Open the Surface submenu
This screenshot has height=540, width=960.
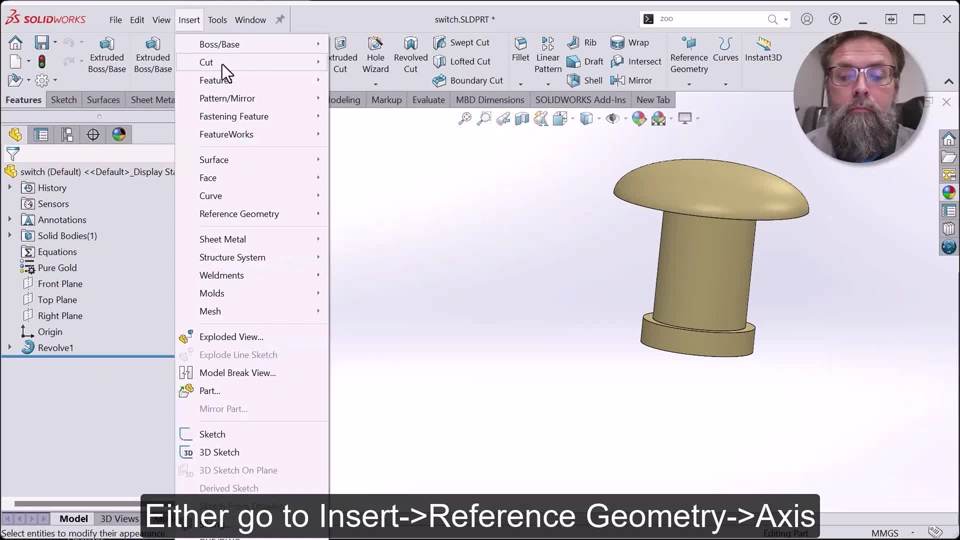coord(252,159)
